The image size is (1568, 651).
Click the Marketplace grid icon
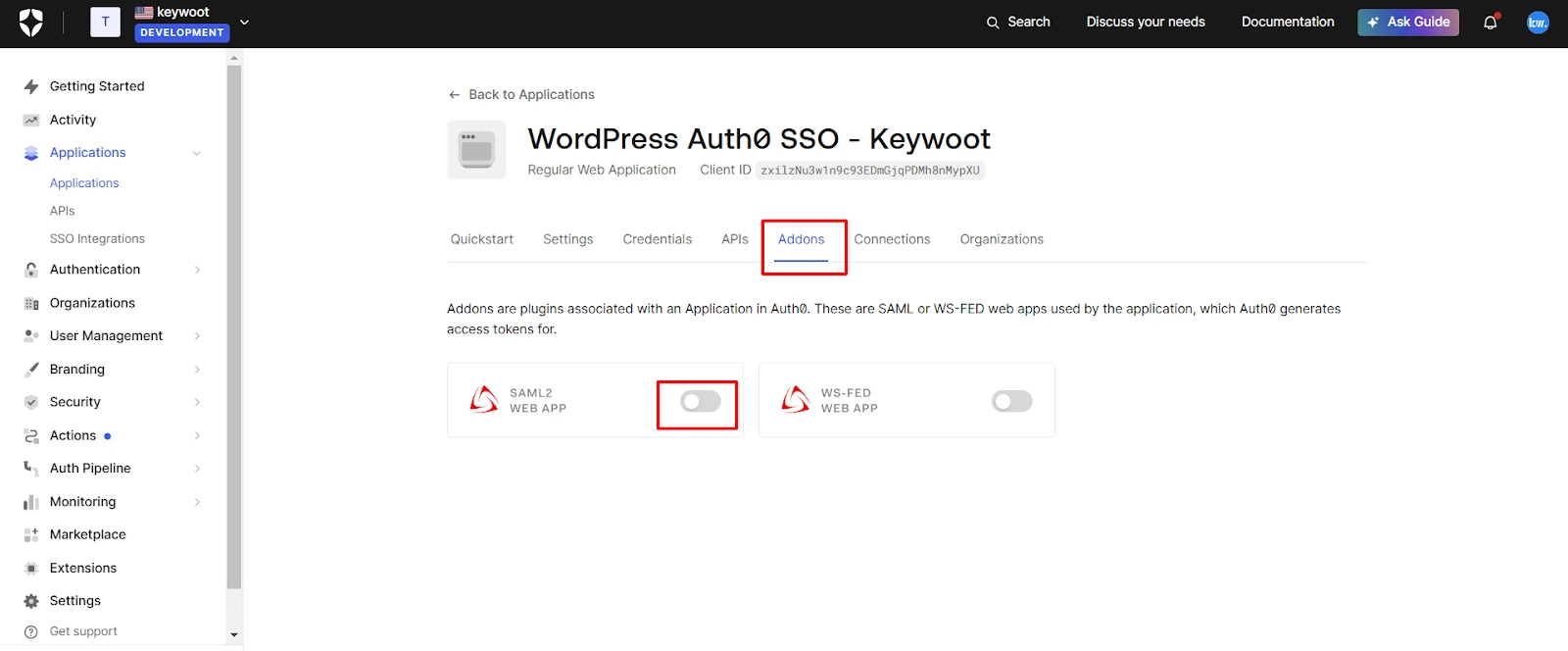pyautogui.click(x=31, y=534)
